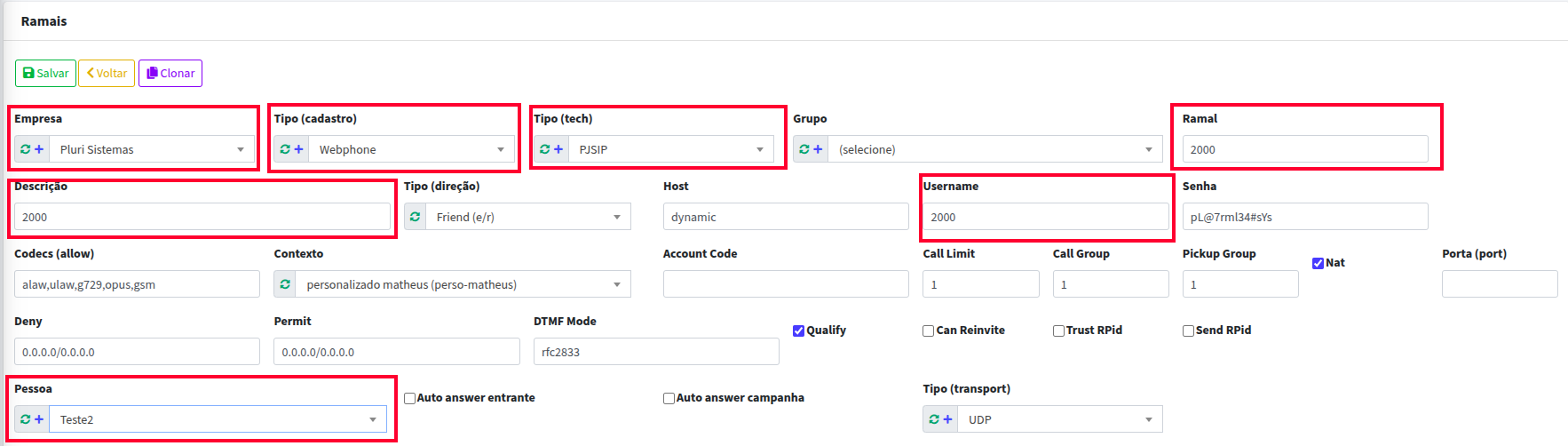Click refresh icon next to Contexto
The height and width of the screenshot is (446, 1568).
coord(285,284)
